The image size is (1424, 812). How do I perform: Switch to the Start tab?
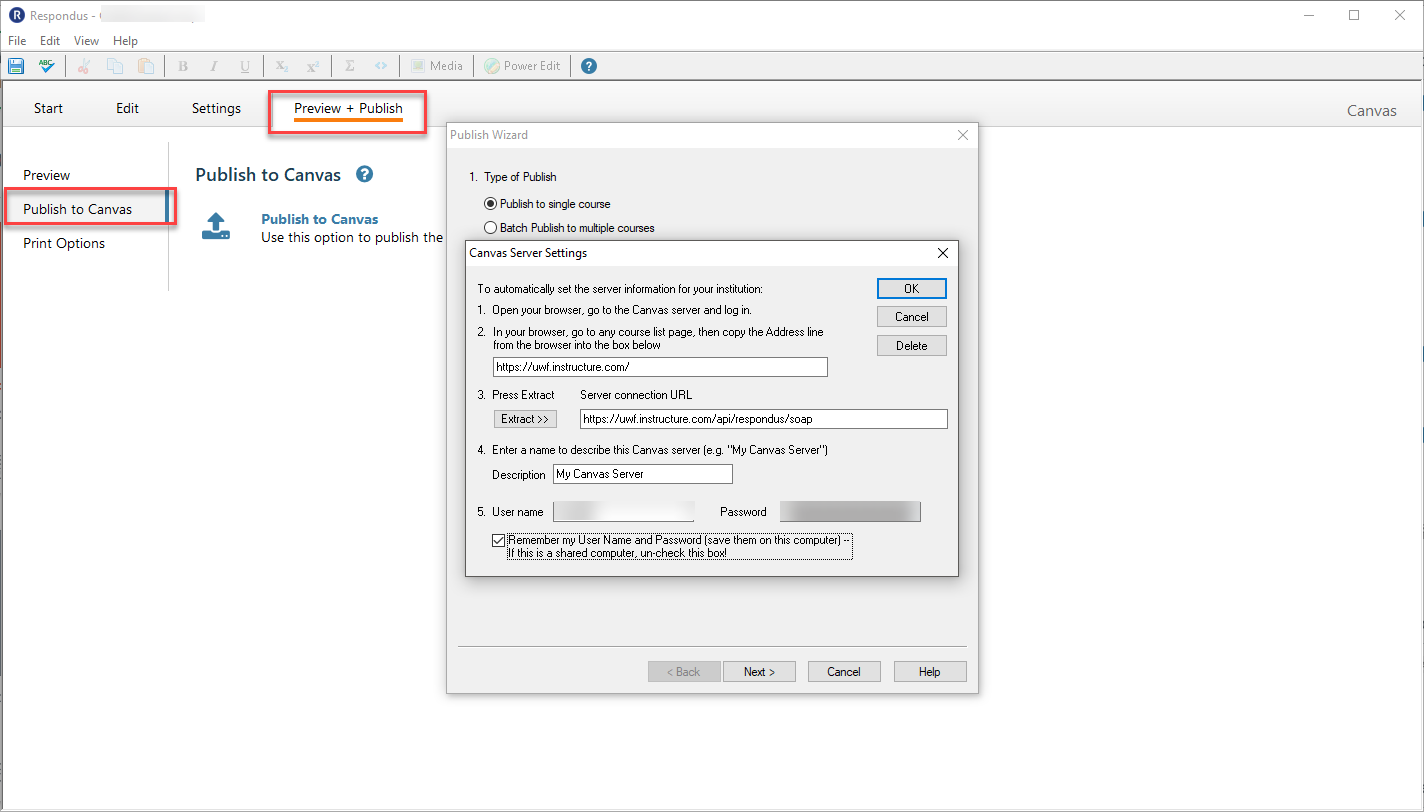[x=48, y=108]
